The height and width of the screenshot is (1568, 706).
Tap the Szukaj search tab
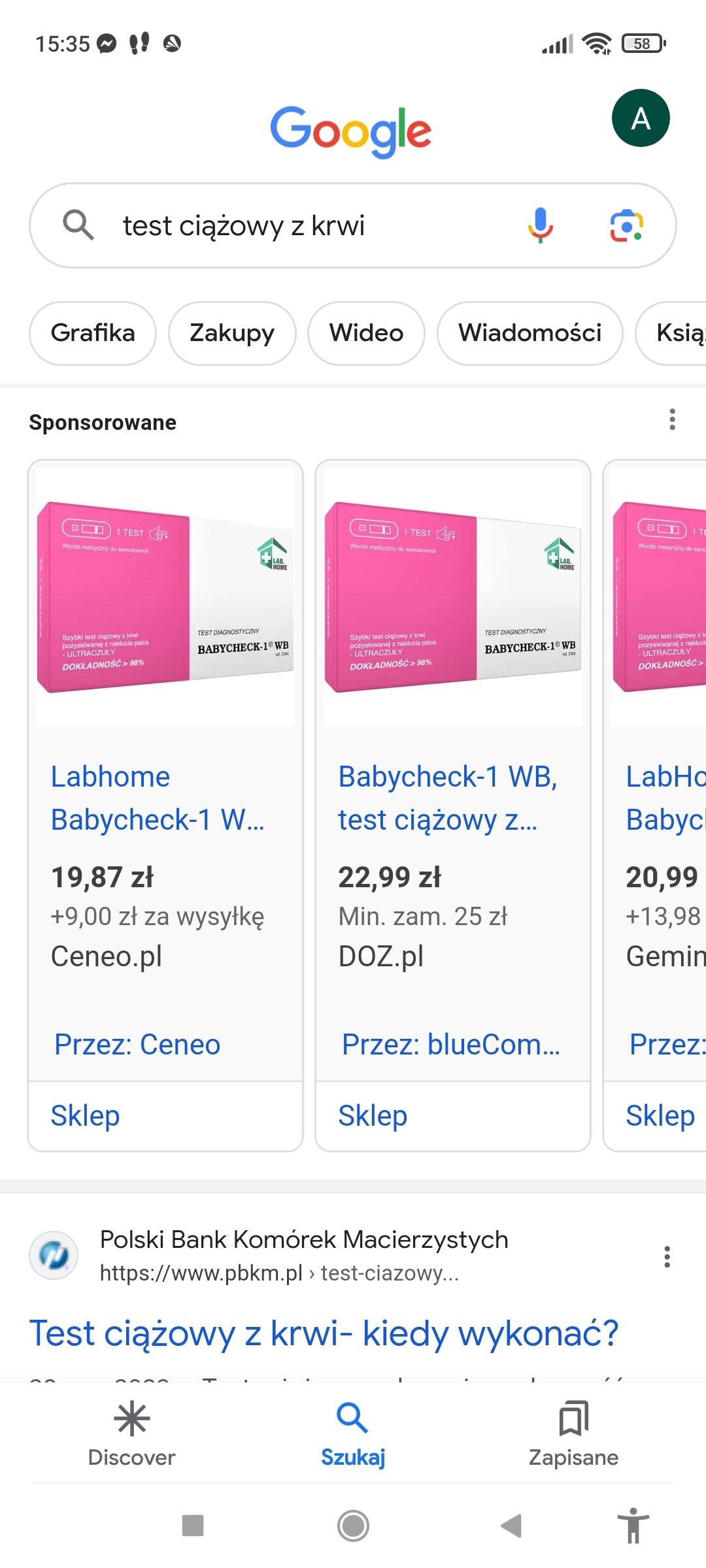[x=353, y=1434]
